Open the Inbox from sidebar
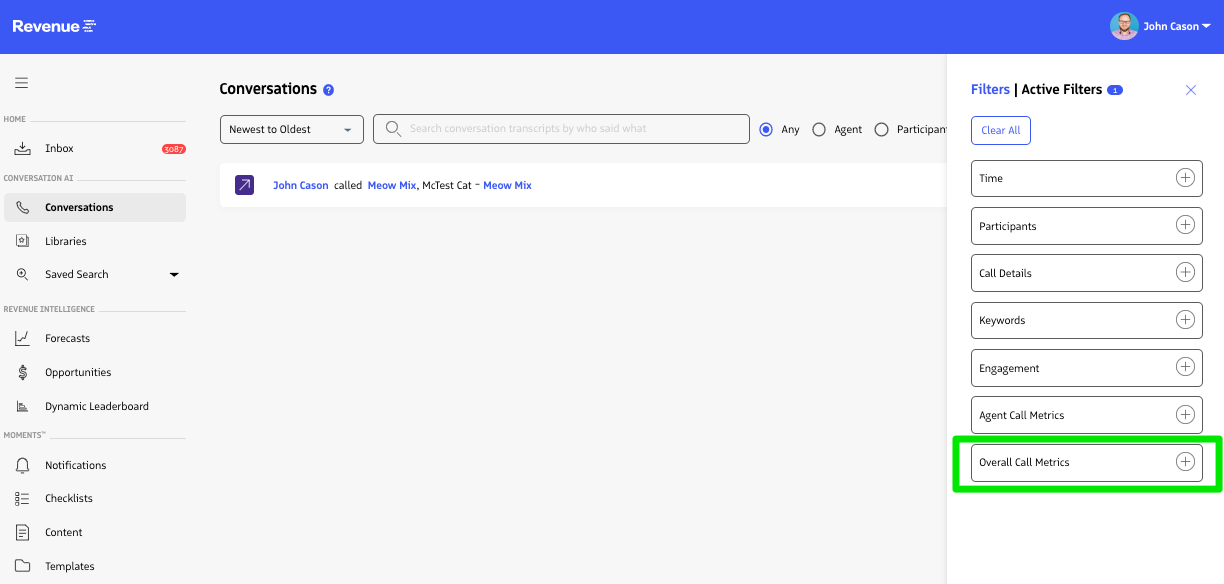Screen dimensions: 1224x584 59,148
